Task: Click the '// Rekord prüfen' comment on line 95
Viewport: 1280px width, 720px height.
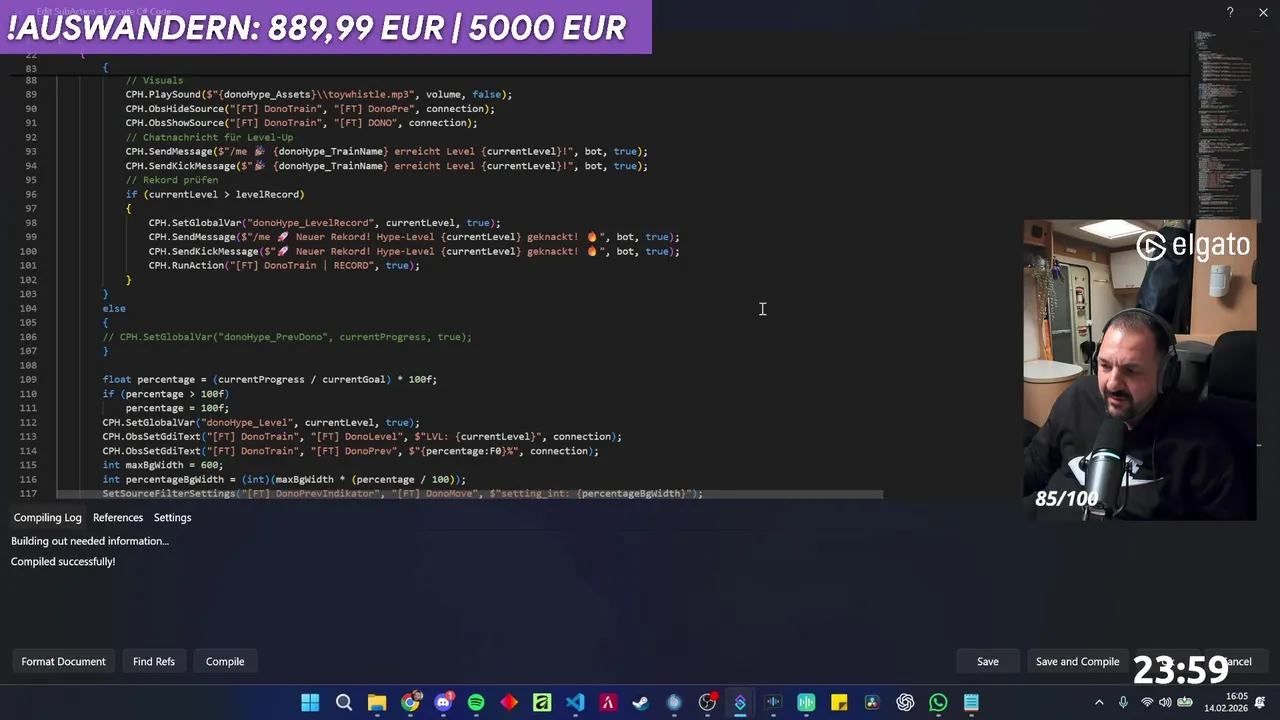Action: coord(171,180)
